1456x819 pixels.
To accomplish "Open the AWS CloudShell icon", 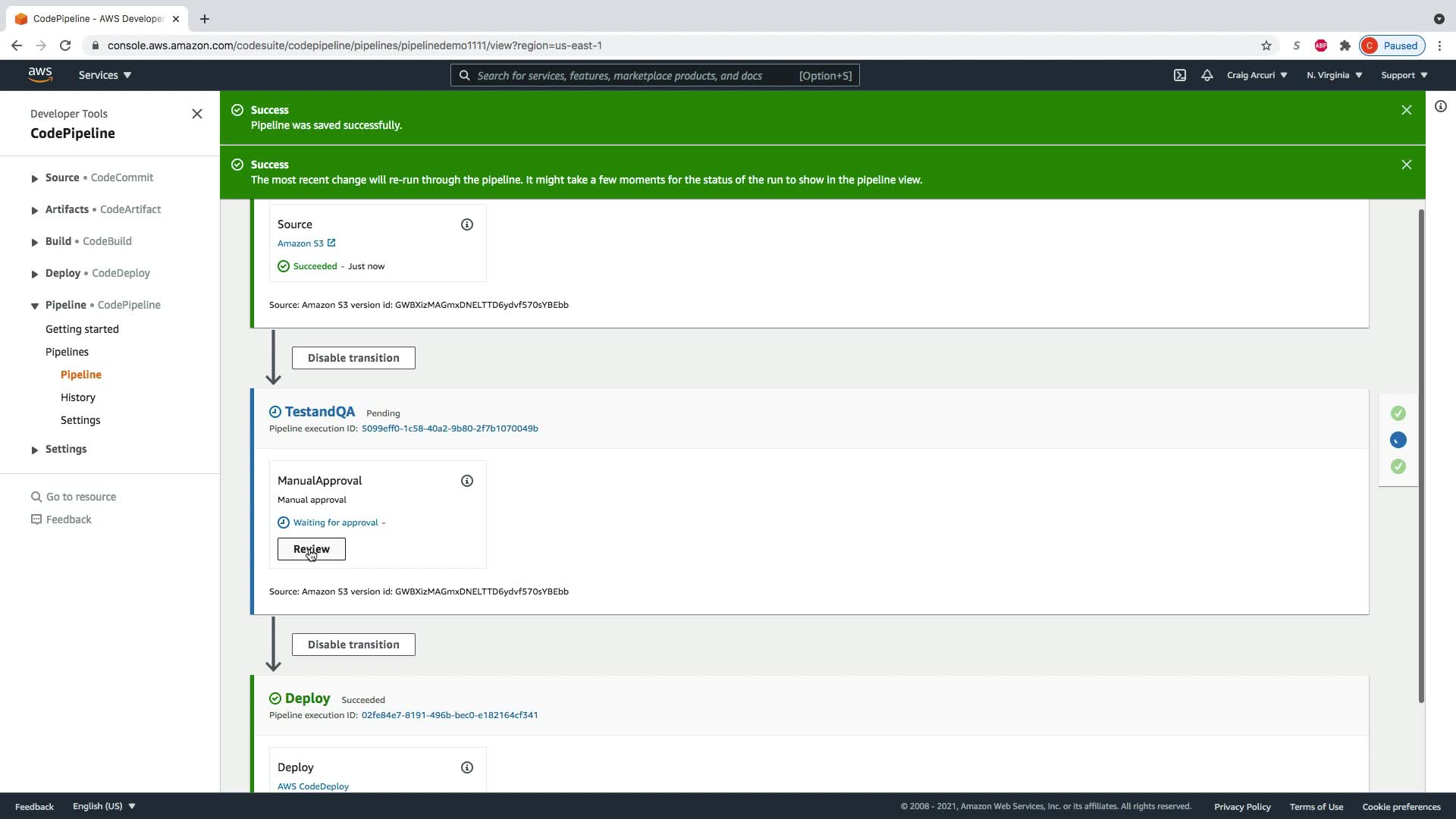I will [1180, 75].
